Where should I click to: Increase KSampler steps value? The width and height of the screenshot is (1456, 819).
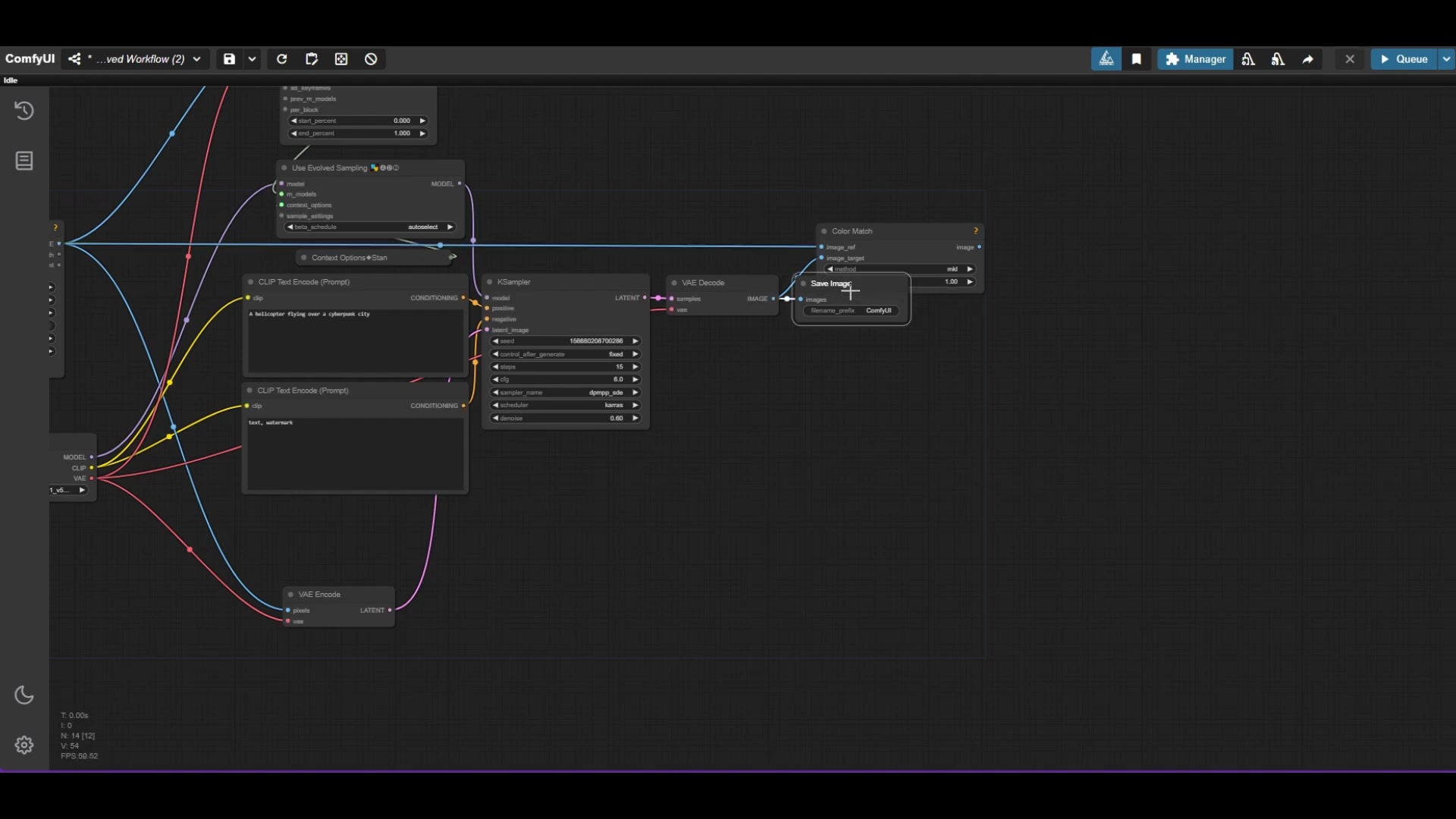point(635,367)
